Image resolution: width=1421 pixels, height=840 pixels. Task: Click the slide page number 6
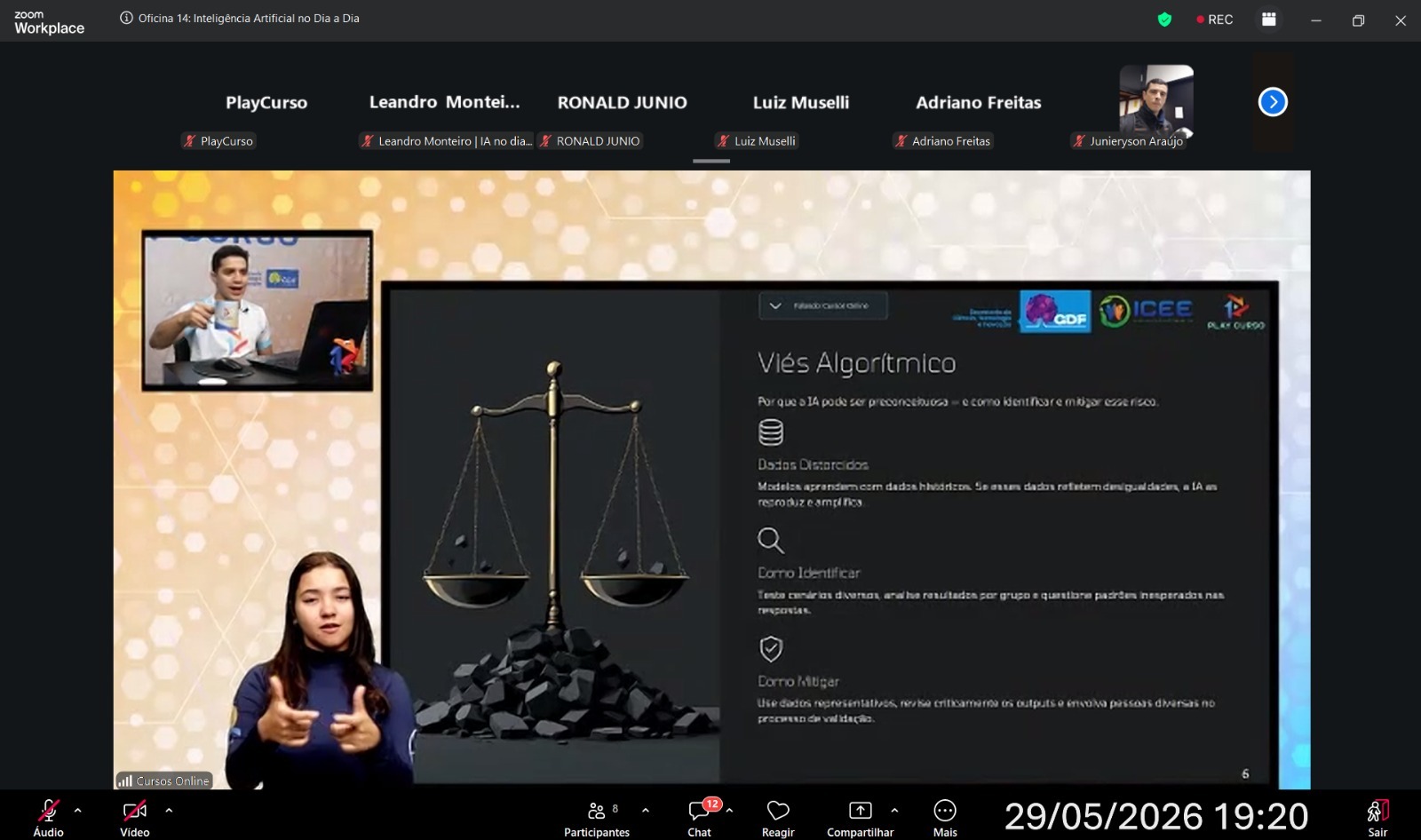(x=1245, y=774)
